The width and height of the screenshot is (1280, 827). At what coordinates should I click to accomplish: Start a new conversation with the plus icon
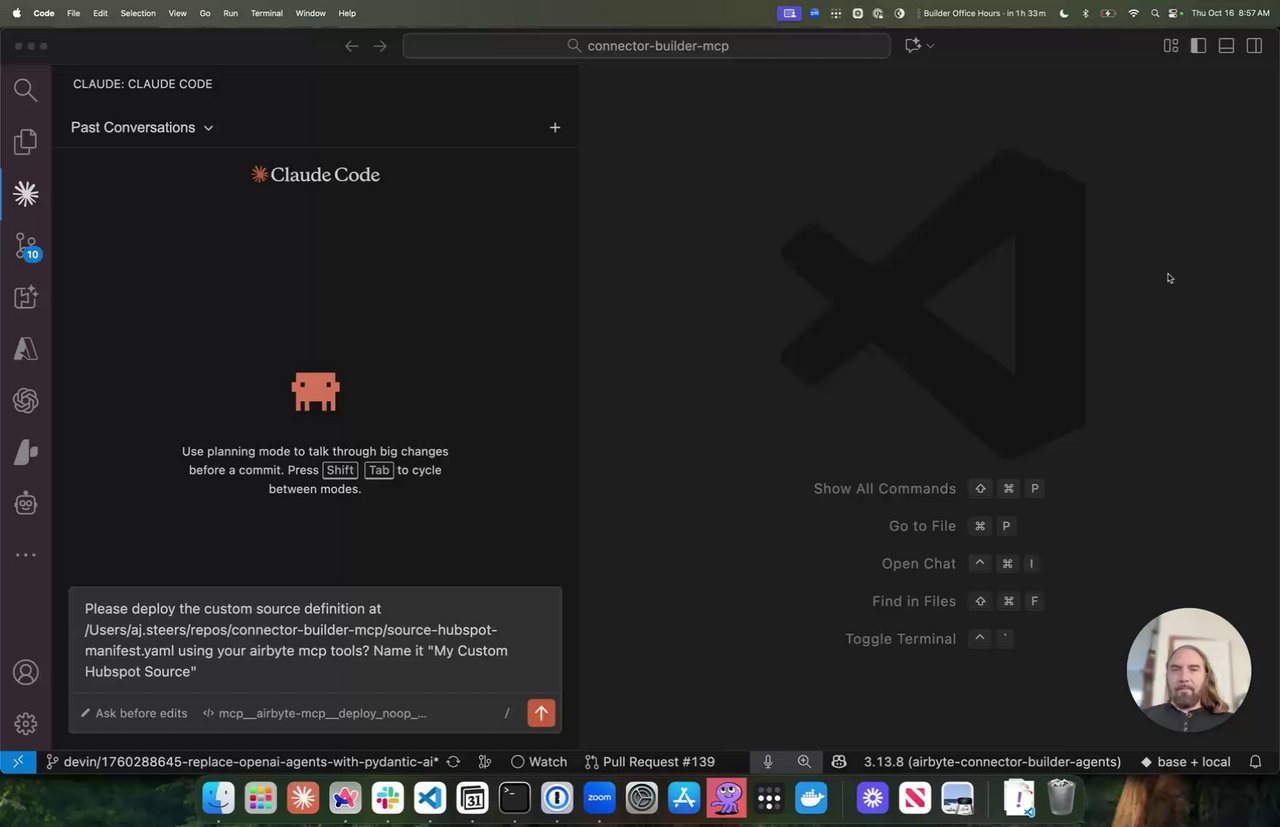point(555,127)
